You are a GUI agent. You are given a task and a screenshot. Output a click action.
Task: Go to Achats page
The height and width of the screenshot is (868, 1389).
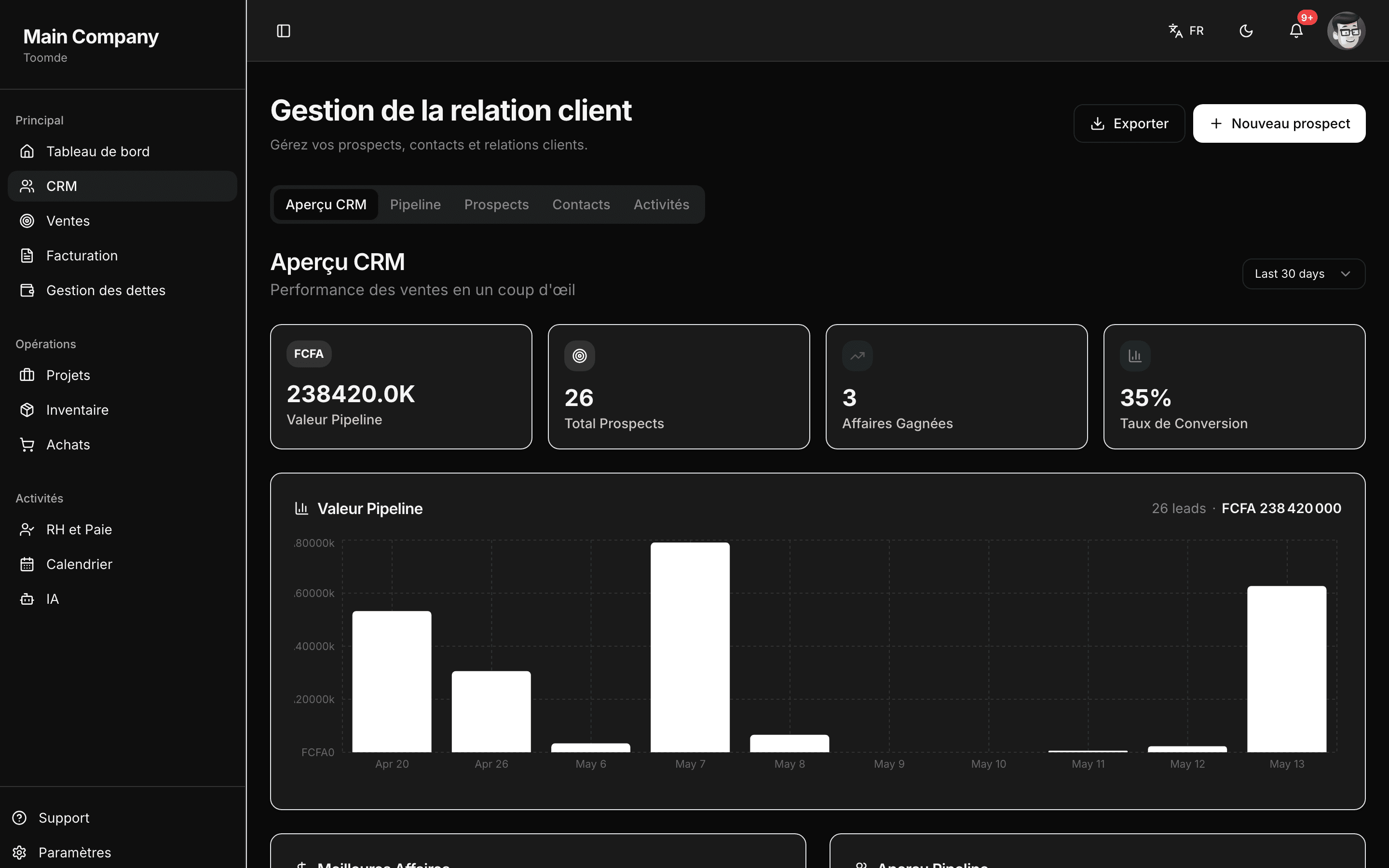click(122, 445)
